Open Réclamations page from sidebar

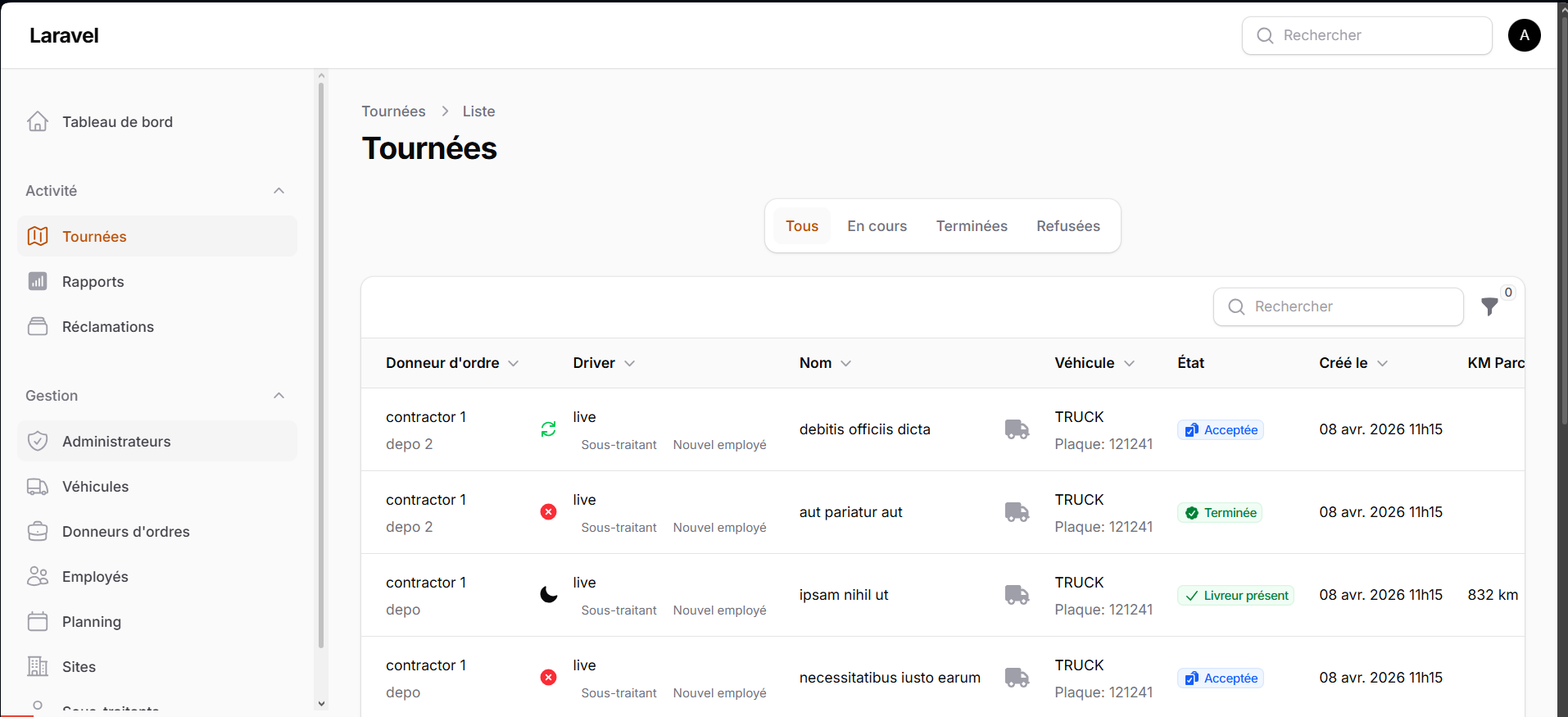point(157,326)
